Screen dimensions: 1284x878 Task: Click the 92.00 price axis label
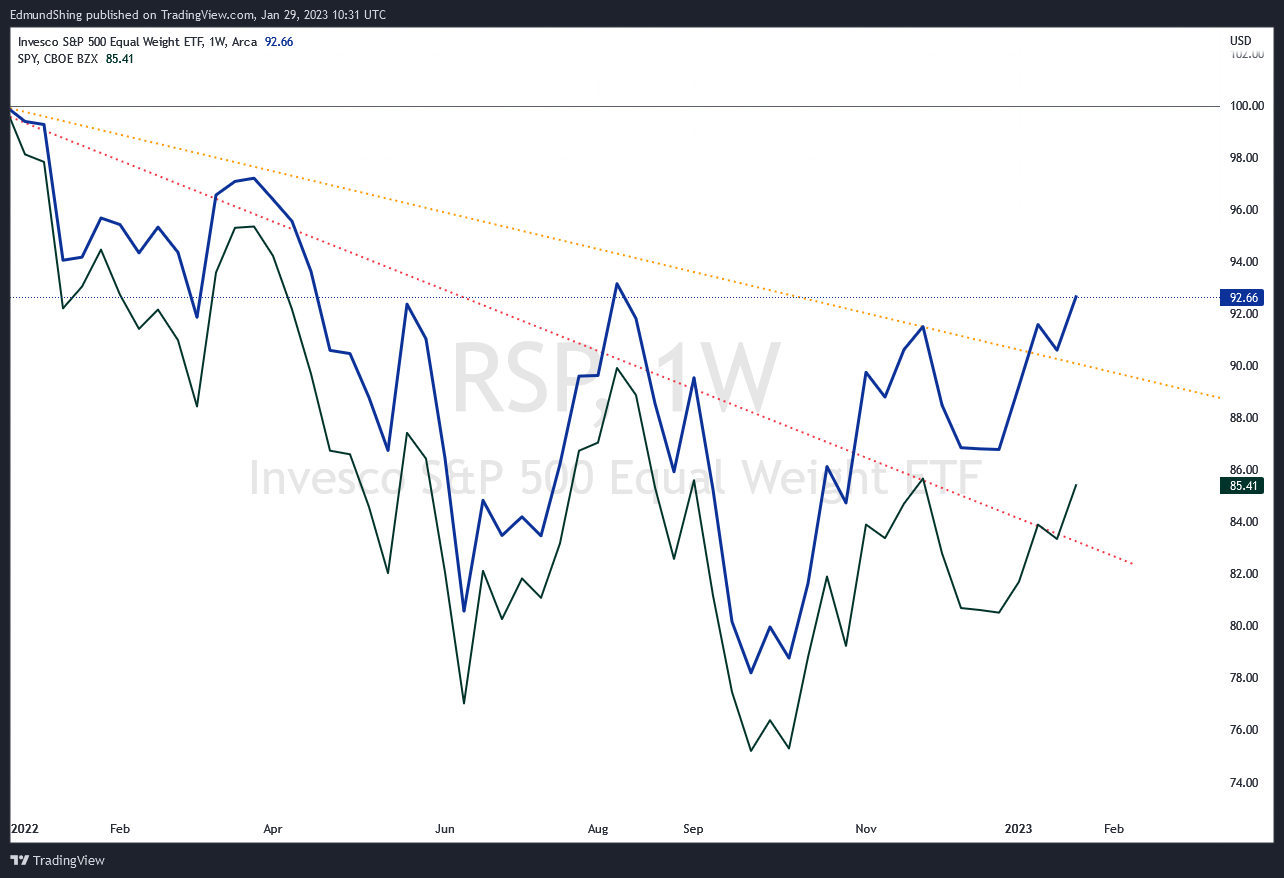pyautogui.click(x=1245, y=314)
